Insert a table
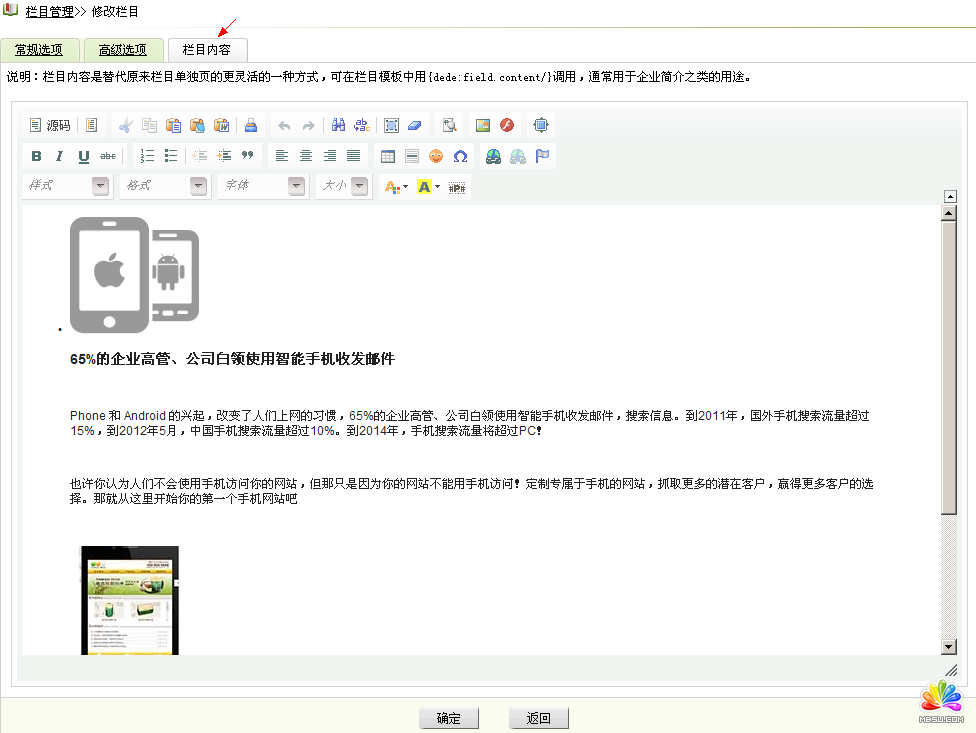Viewport: 976px width, 733px height. [387, 156]
